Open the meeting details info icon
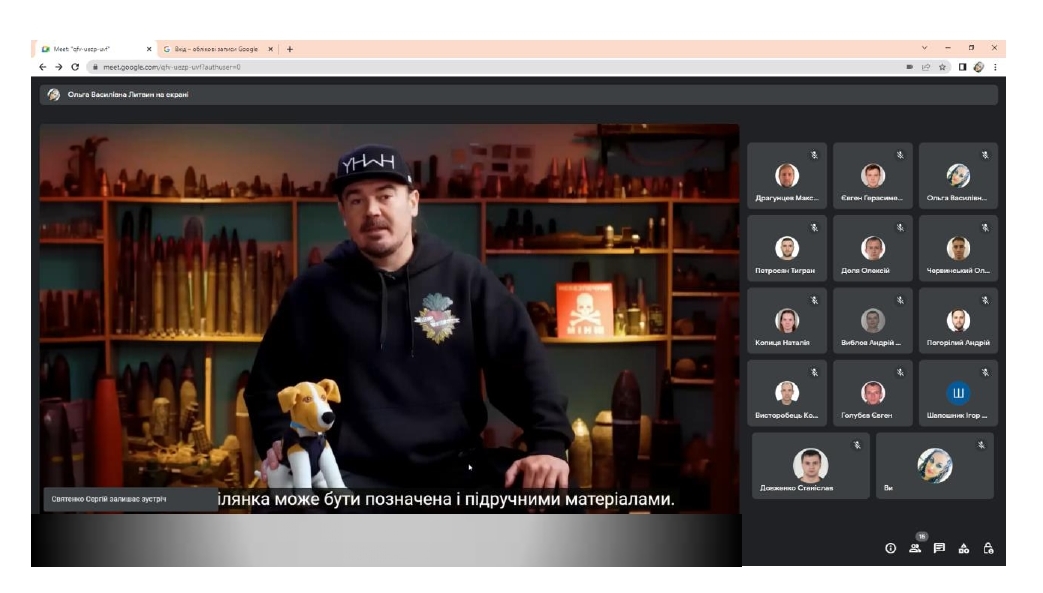 point(890,548)
